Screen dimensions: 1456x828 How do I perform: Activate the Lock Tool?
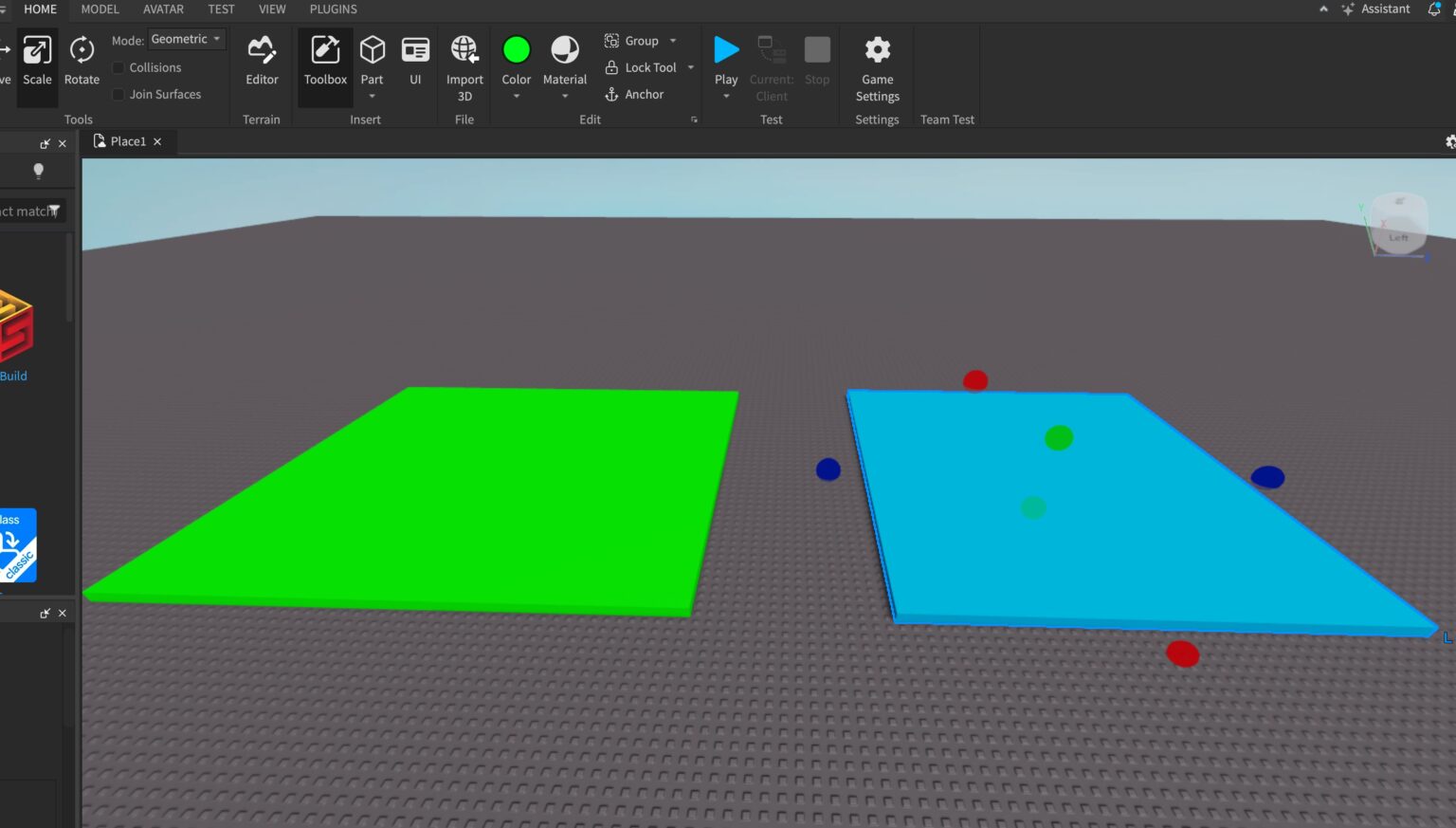pyautogui.click(x=642, y=67)
